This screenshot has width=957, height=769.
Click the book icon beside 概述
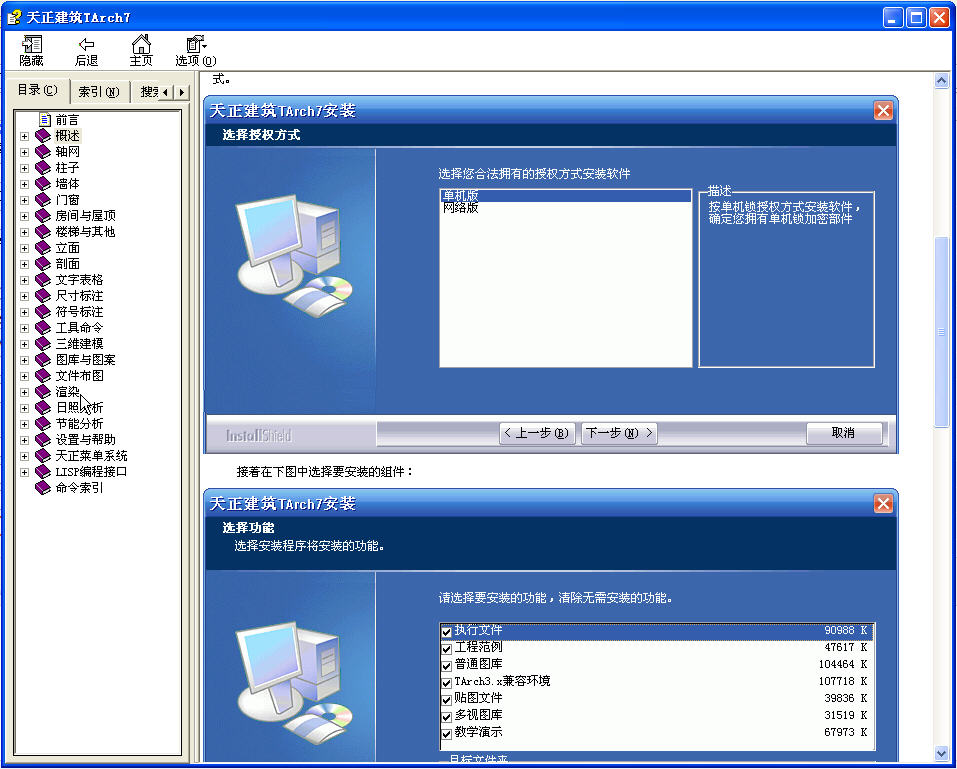point(43,135)
